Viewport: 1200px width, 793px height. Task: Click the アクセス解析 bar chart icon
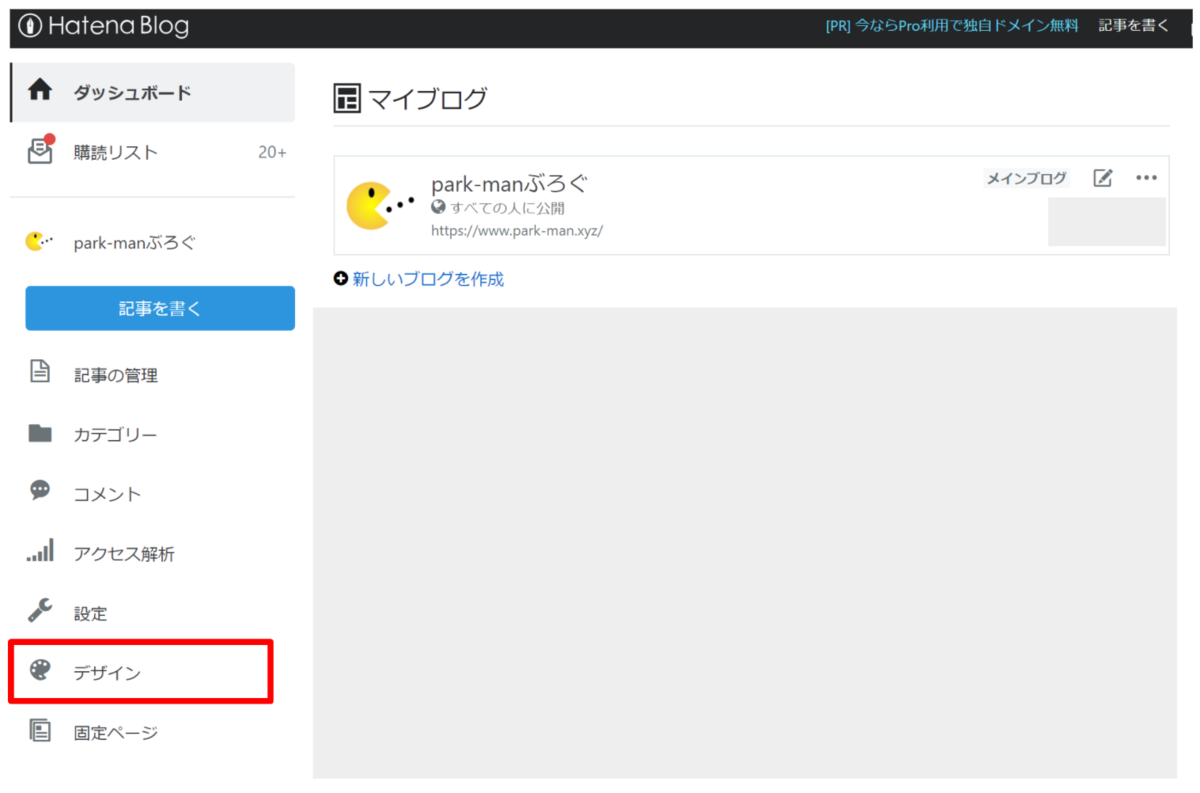point(40,551)
